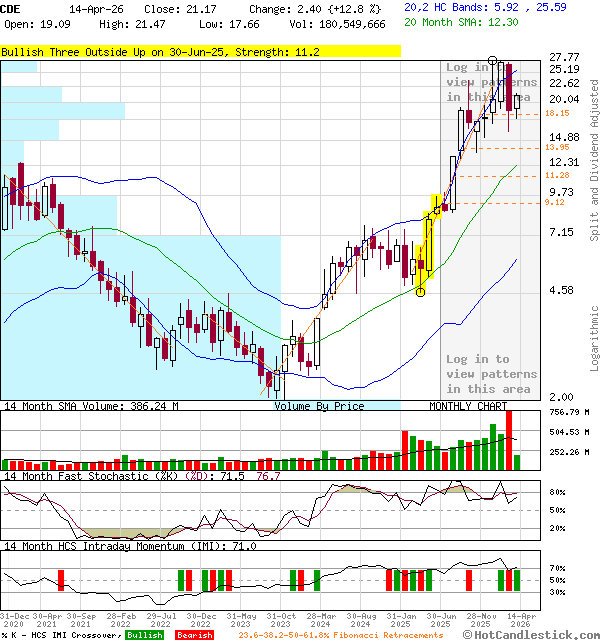This screenshot has height=640, width=600.
Task: Open the lower 'Log in to view patterns' link
Action: pos(490,373)
